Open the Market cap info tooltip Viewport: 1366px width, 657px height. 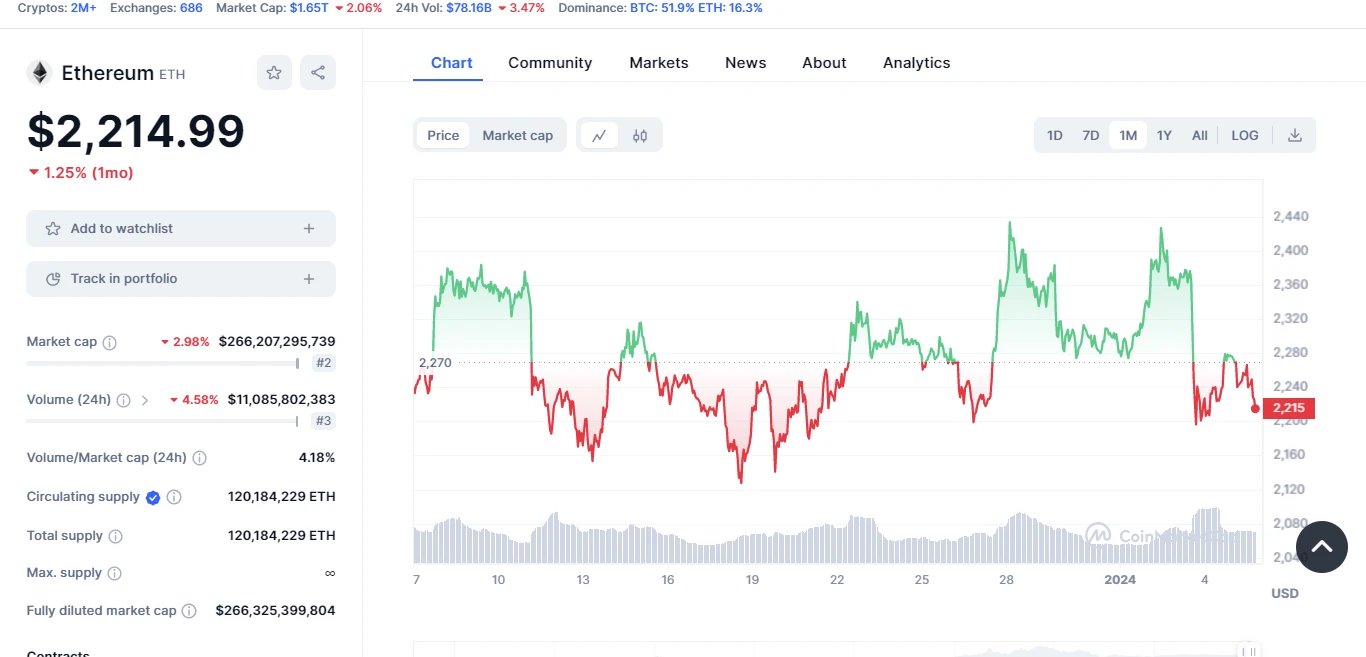[x=110, y=342]
